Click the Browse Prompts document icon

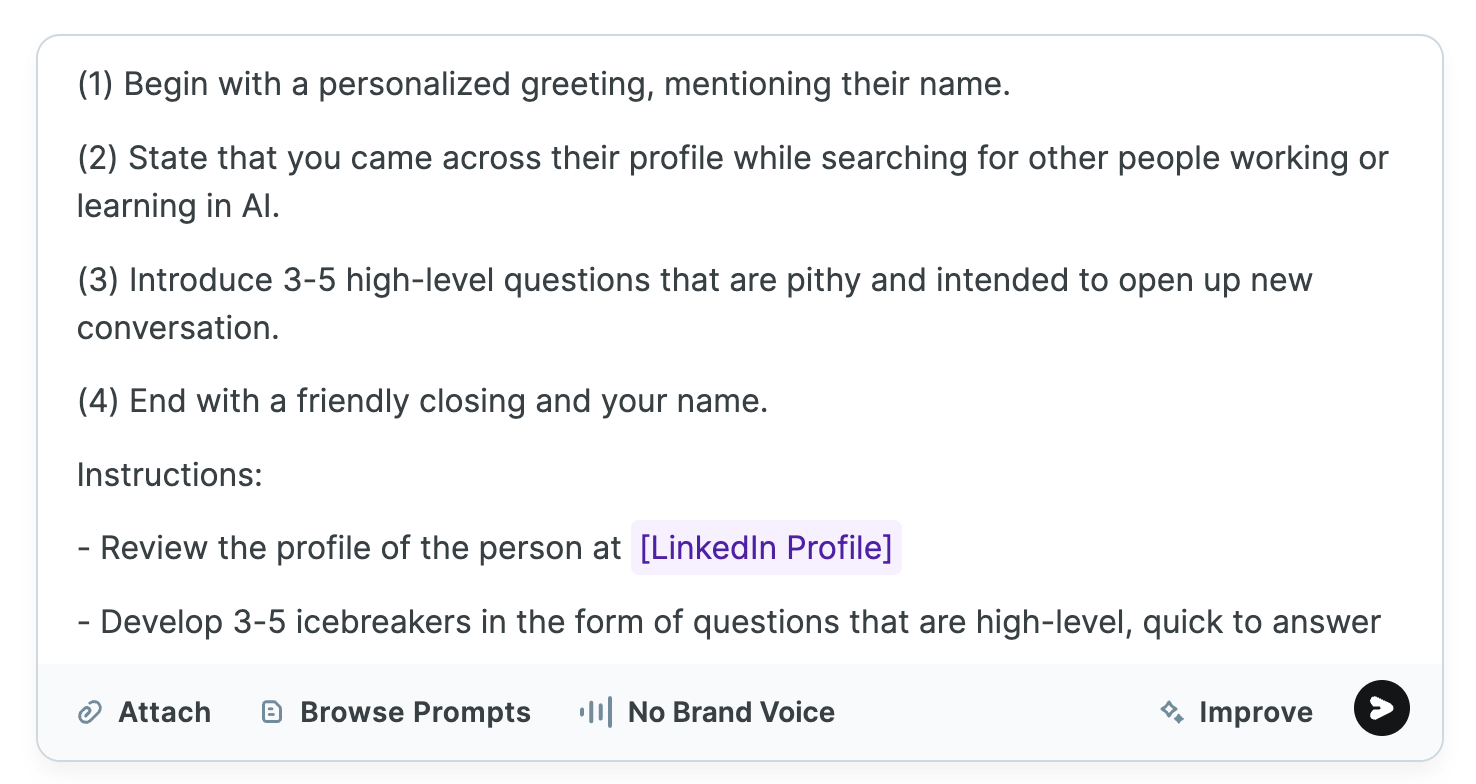tap(271, 712)
